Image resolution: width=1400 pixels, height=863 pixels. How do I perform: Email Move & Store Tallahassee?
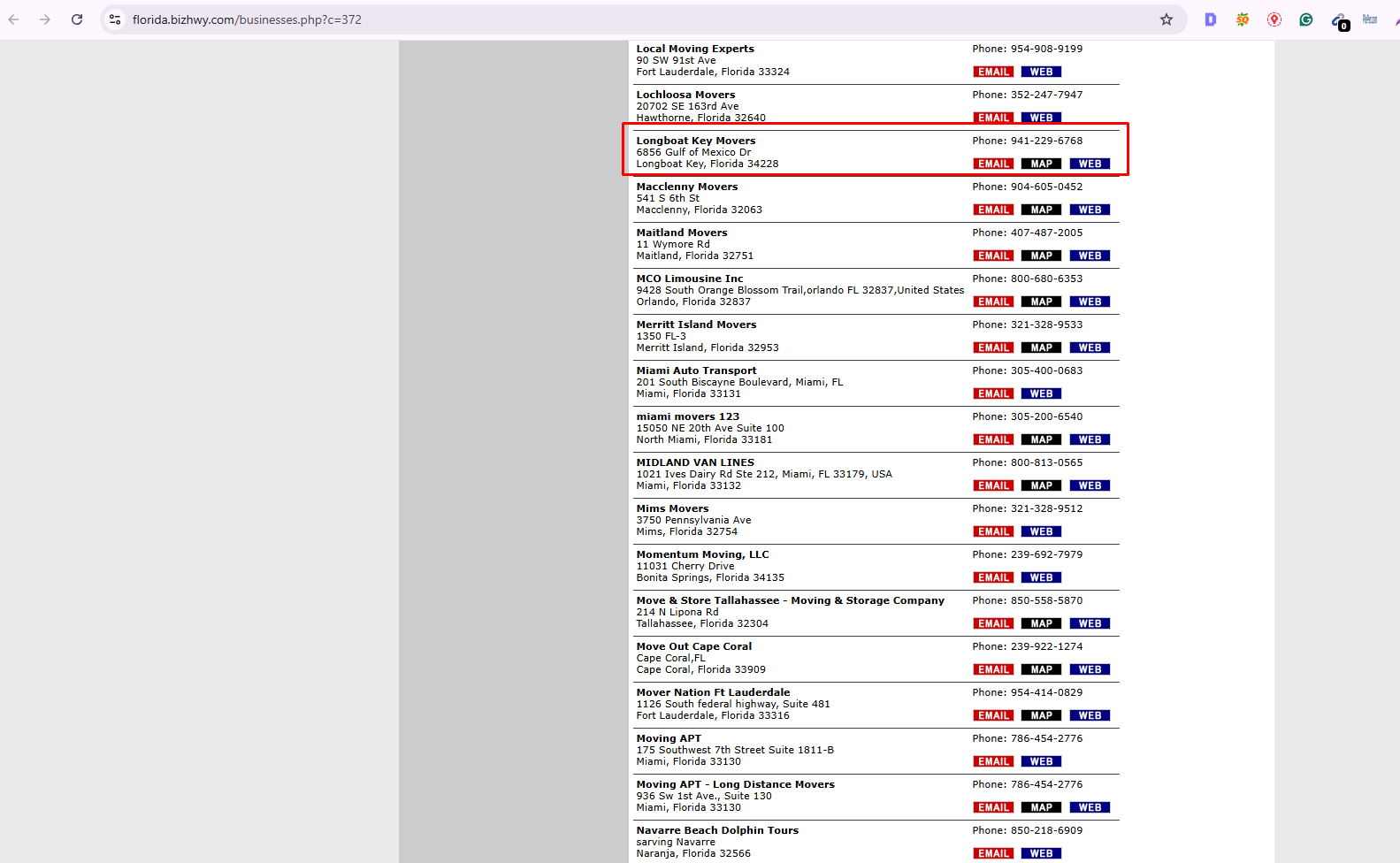click(993, 624)
